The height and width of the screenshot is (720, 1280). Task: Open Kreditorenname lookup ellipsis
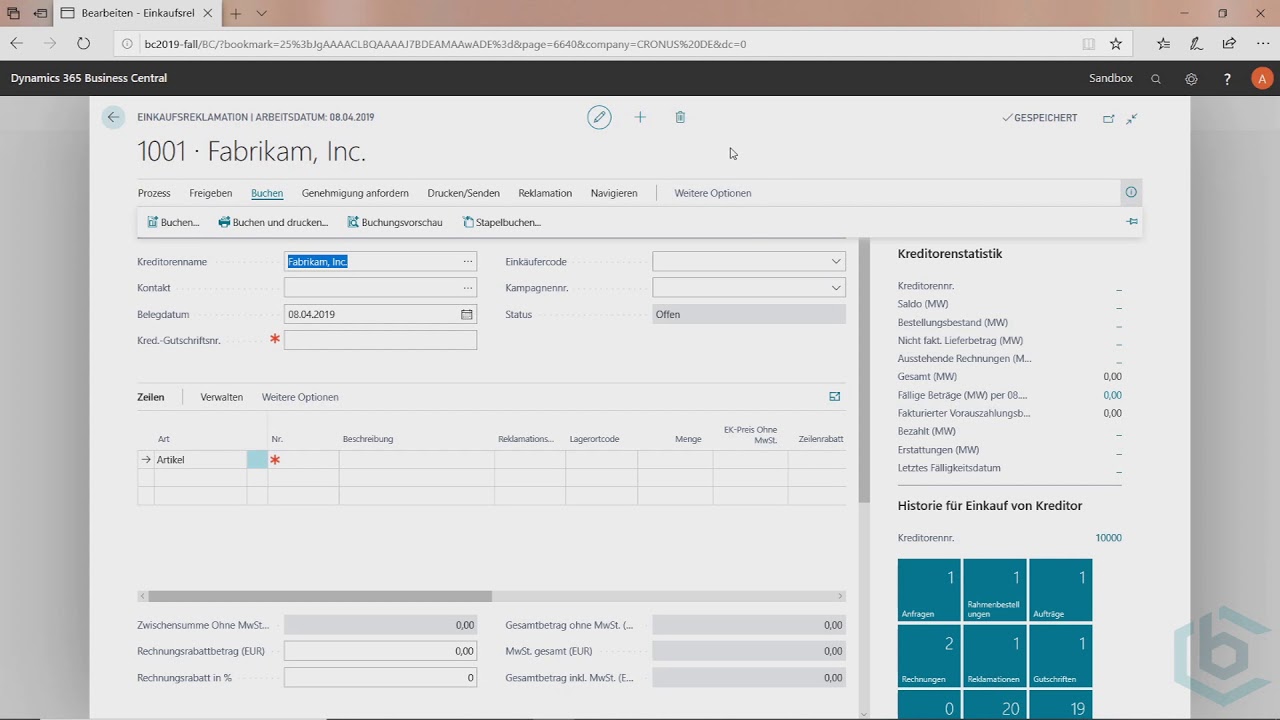click(467, 262)
